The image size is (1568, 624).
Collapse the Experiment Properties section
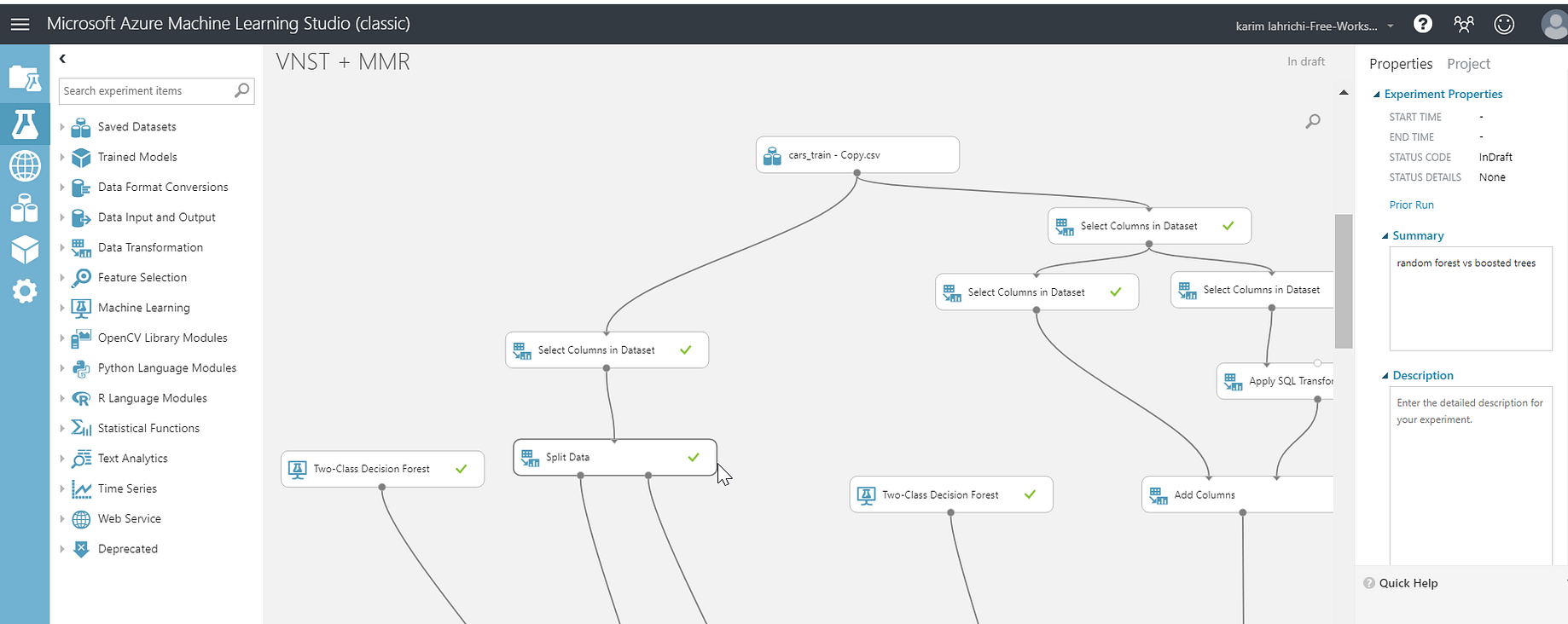point(1376,95)
